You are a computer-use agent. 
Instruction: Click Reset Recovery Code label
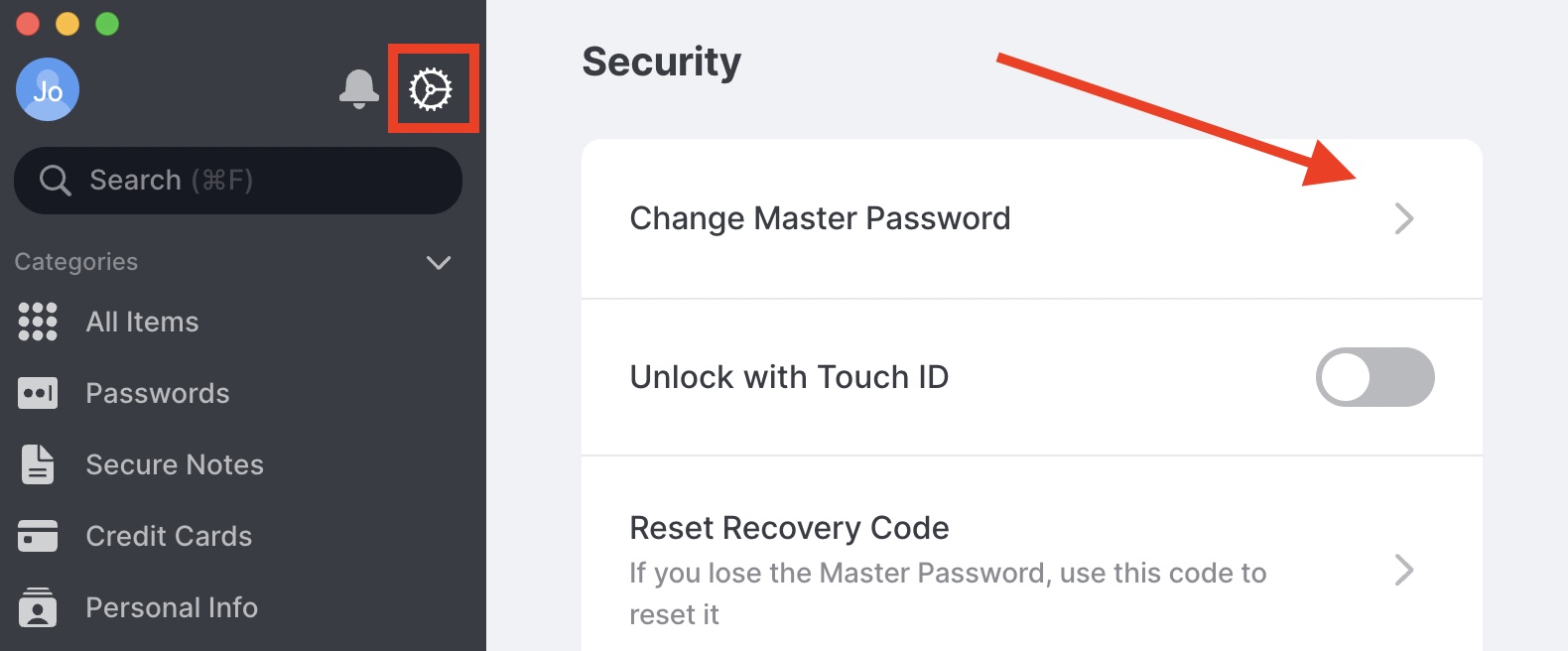click(x=789, y=528)
